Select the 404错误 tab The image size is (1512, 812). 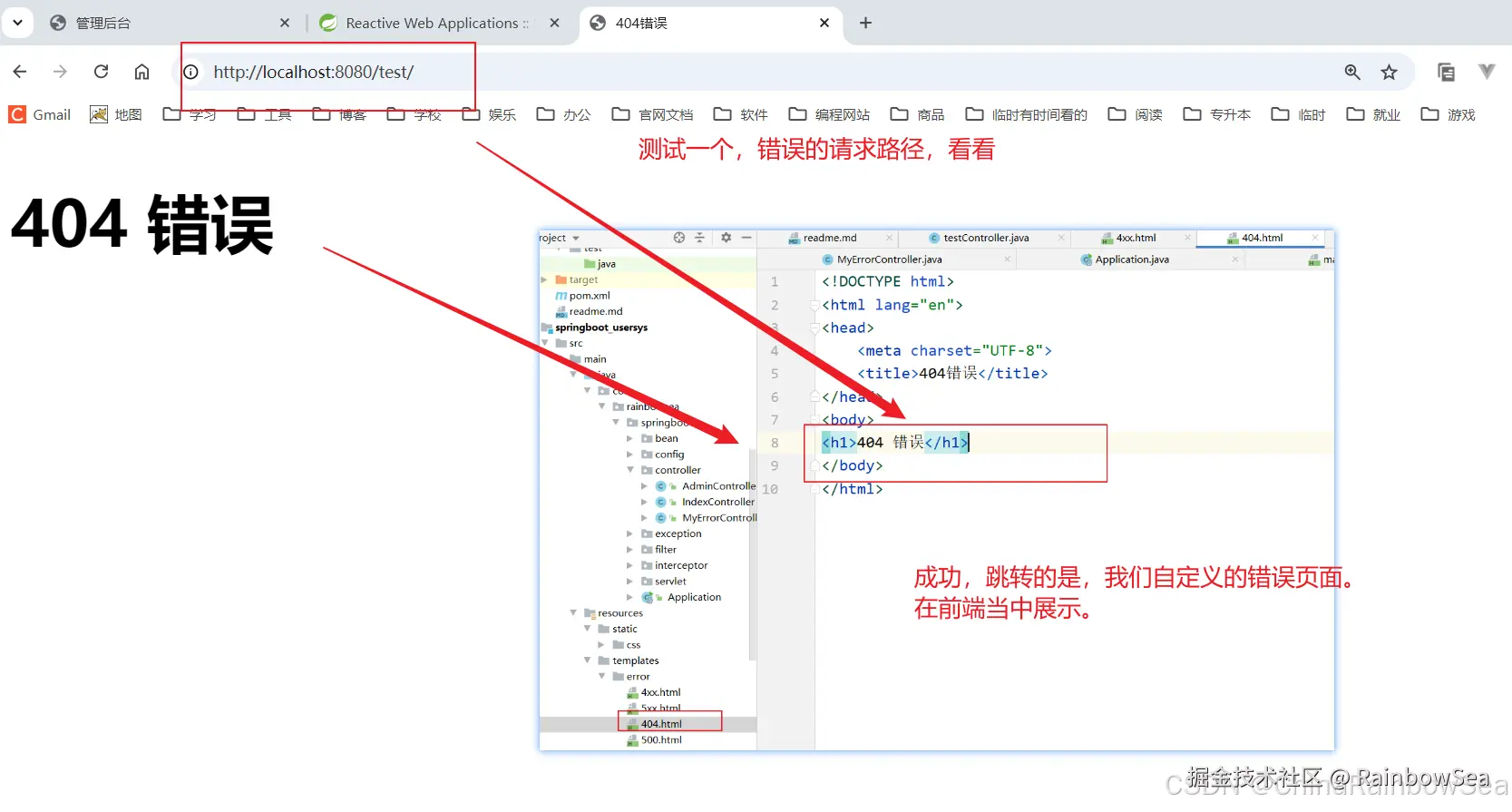click(x=711, y=23)
